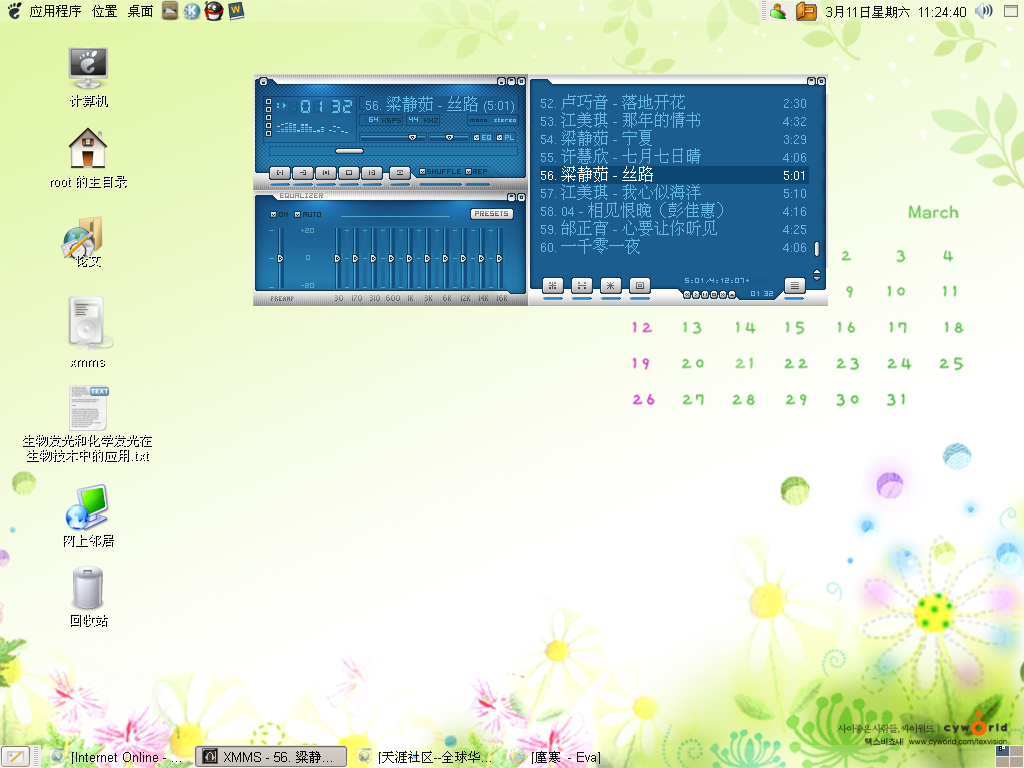Skip to next track in XMMS main window
1024x768 pixels.
372,172
